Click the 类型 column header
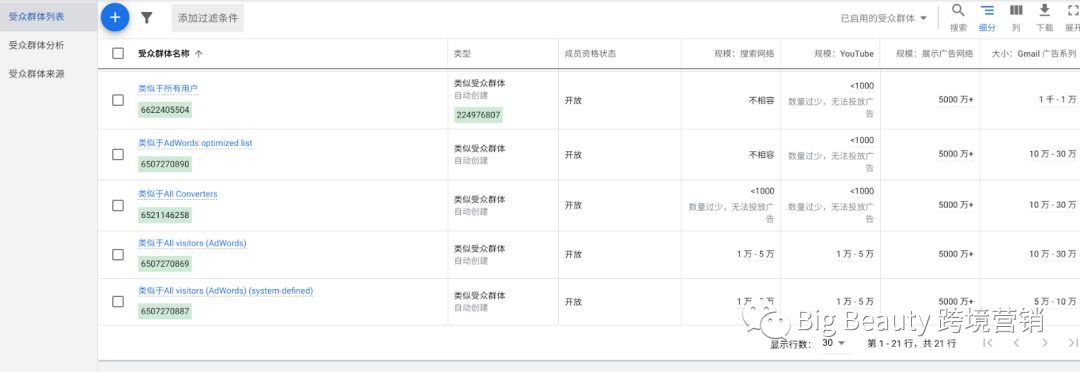 462,54
